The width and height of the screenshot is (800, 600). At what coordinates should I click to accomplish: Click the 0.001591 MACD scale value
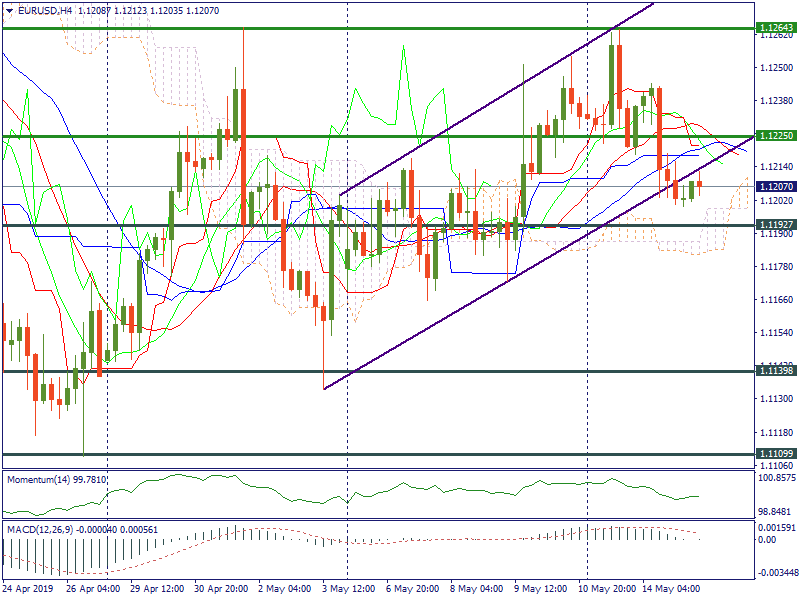[x=776, y=527]
